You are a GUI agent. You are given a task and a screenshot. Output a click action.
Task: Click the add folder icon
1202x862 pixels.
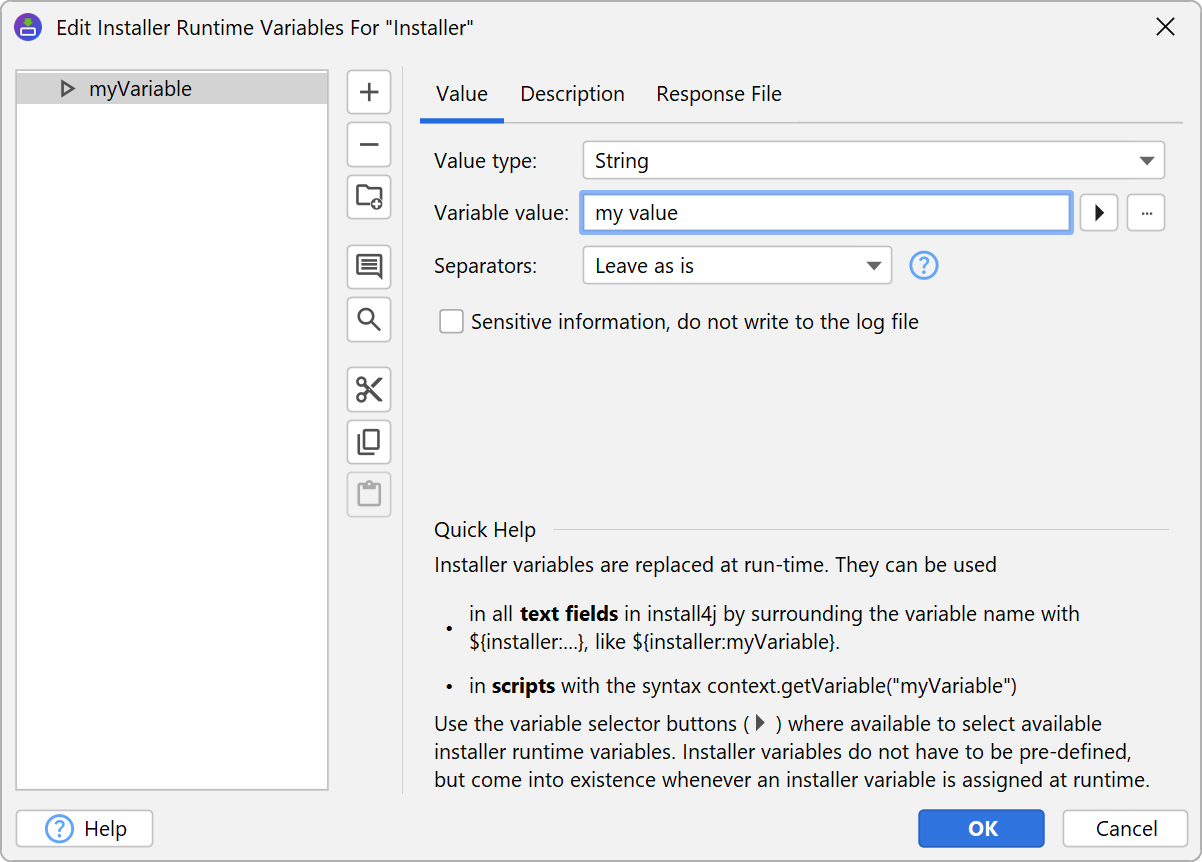point(369,197)
